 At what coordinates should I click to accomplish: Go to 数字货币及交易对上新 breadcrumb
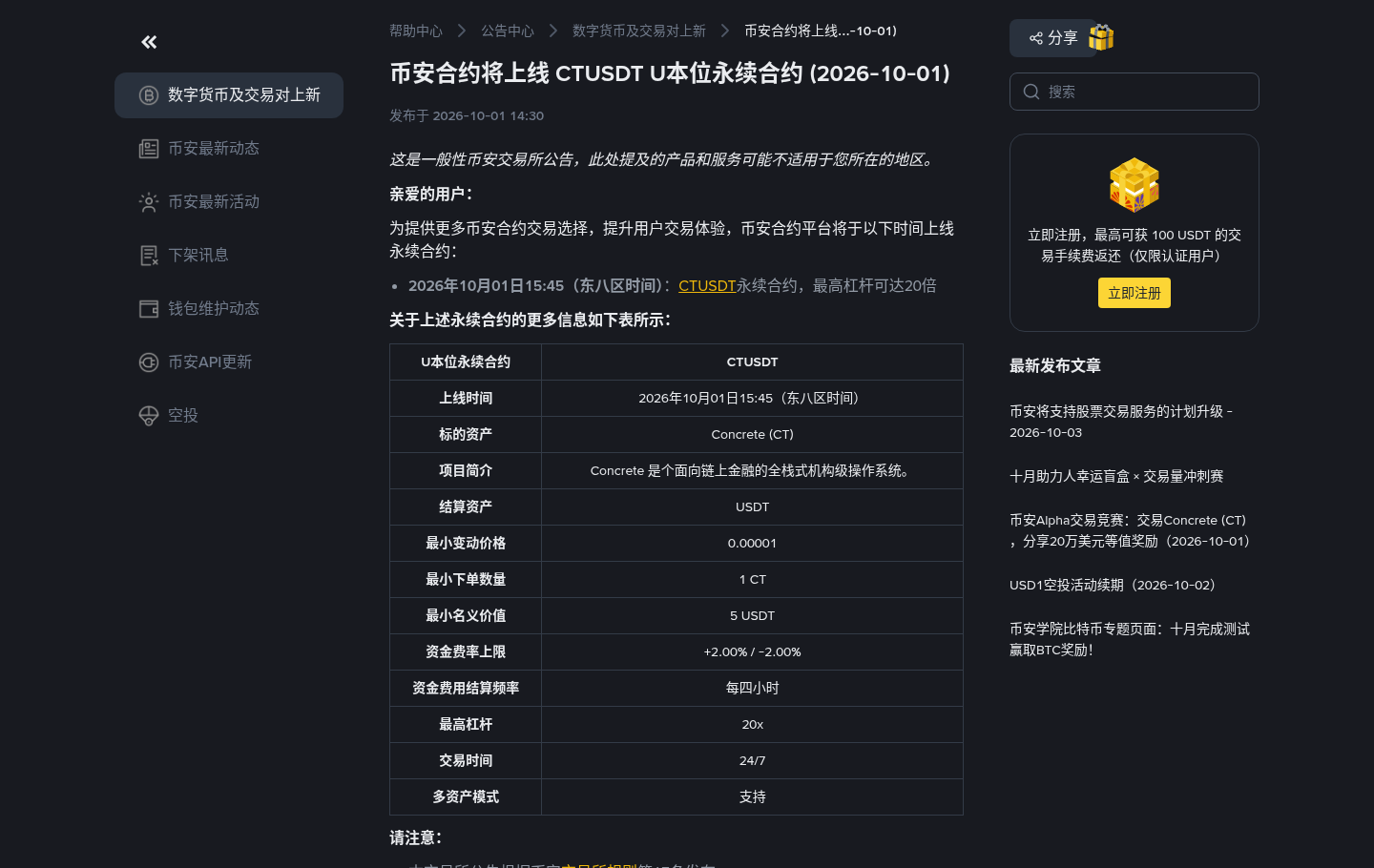[x=639, y=31]
